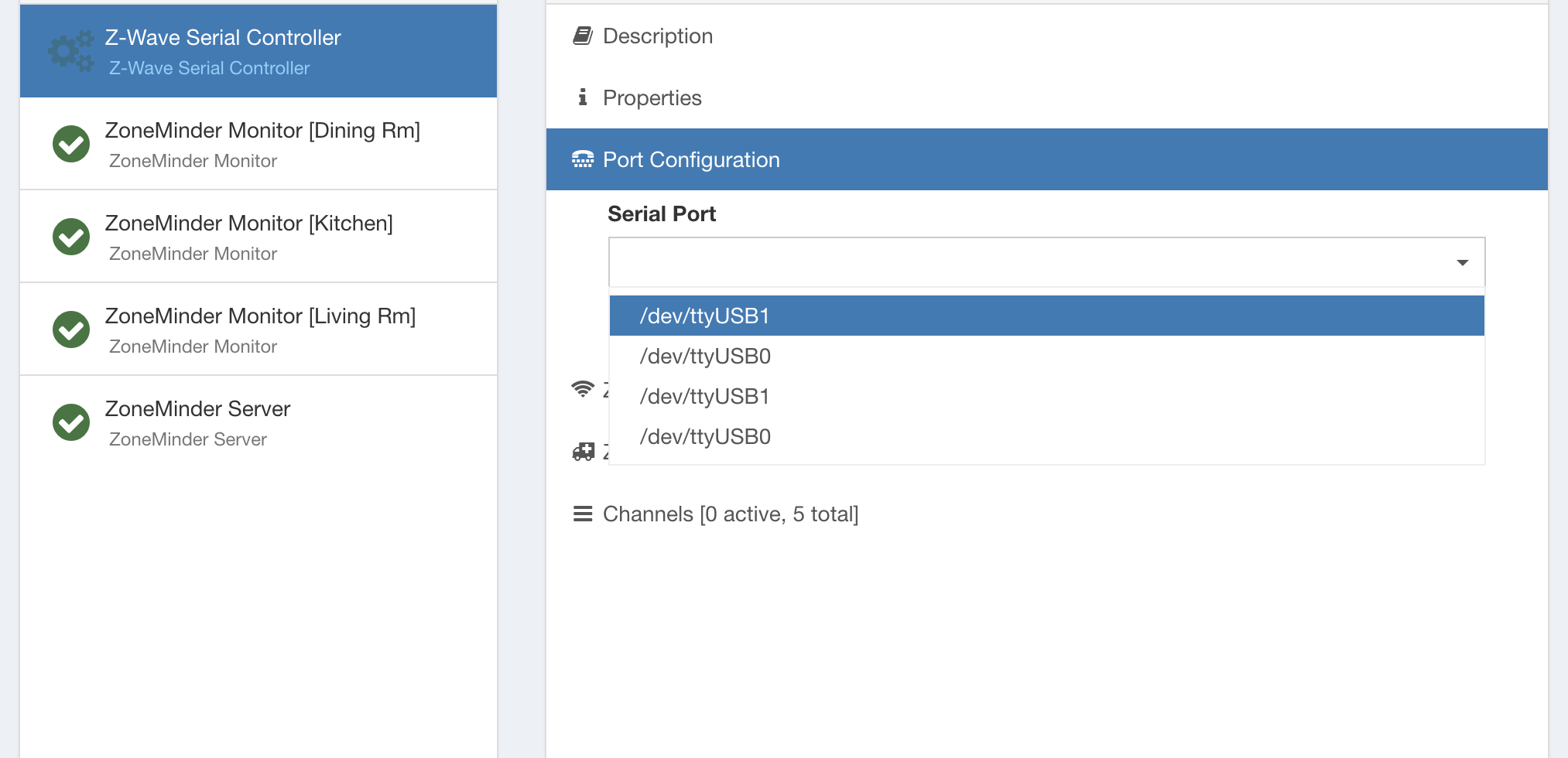Click the gears icon for Z-Wave Serial Controller
The height and width of the screenshot is (758, 1568).
pyautogui.click(x=70, y=51)
